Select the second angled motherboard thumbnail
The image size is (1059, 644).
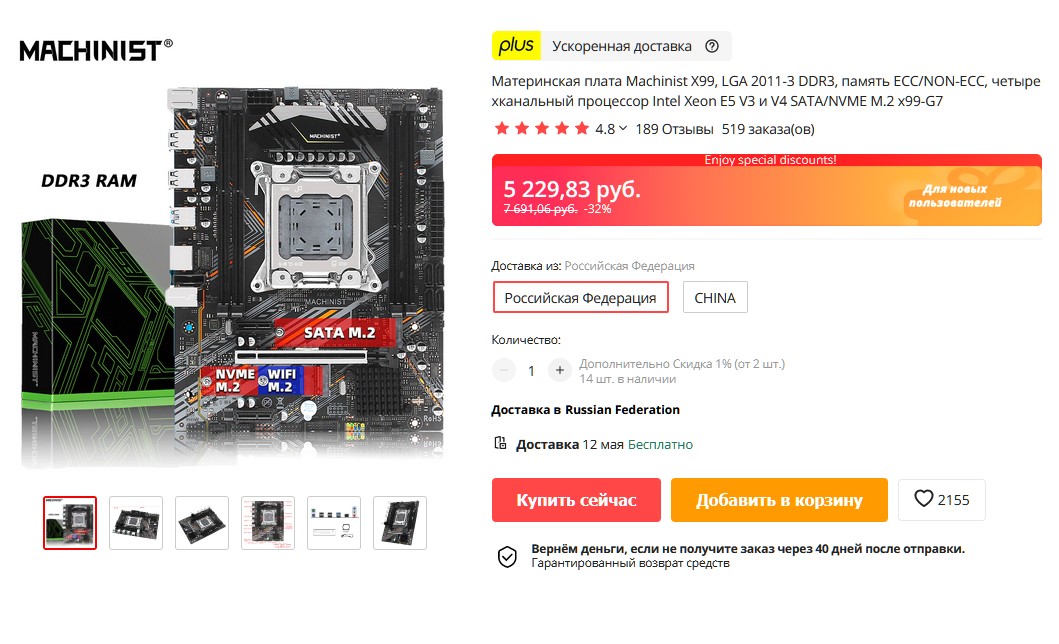point(202,522)
